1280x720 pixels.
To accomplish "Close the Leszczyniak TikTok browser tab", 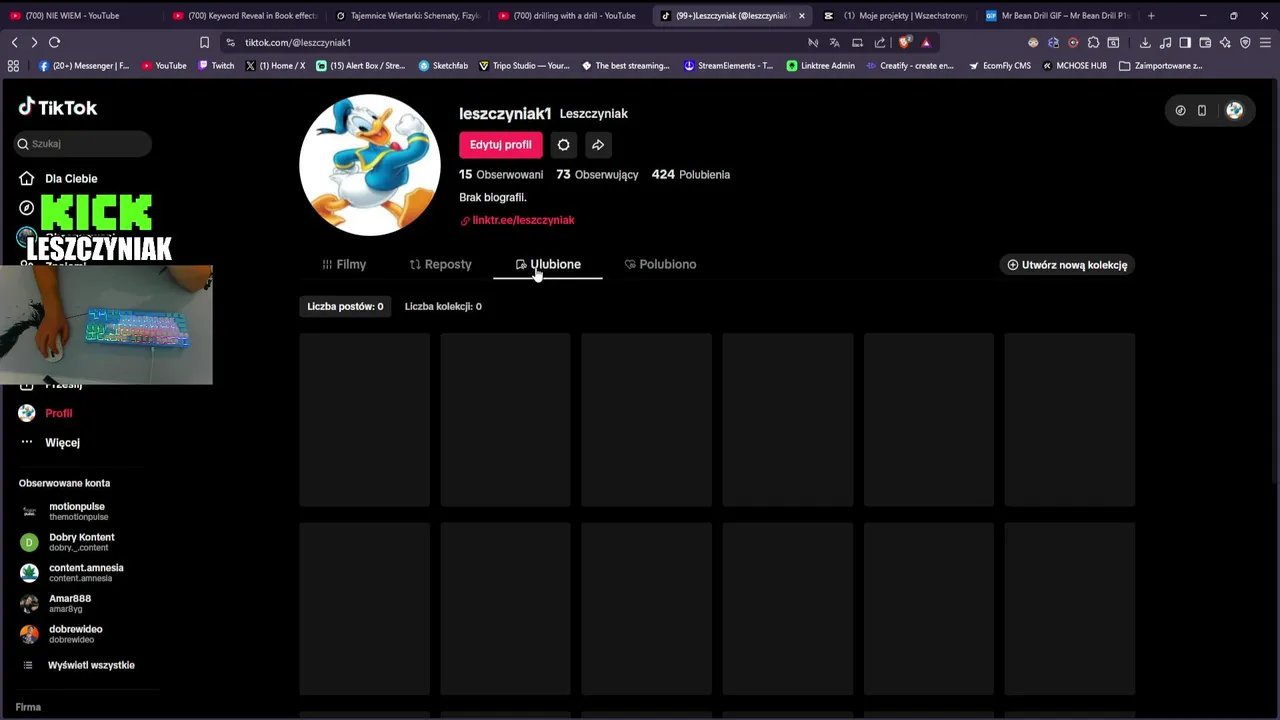I will point(801,16).
